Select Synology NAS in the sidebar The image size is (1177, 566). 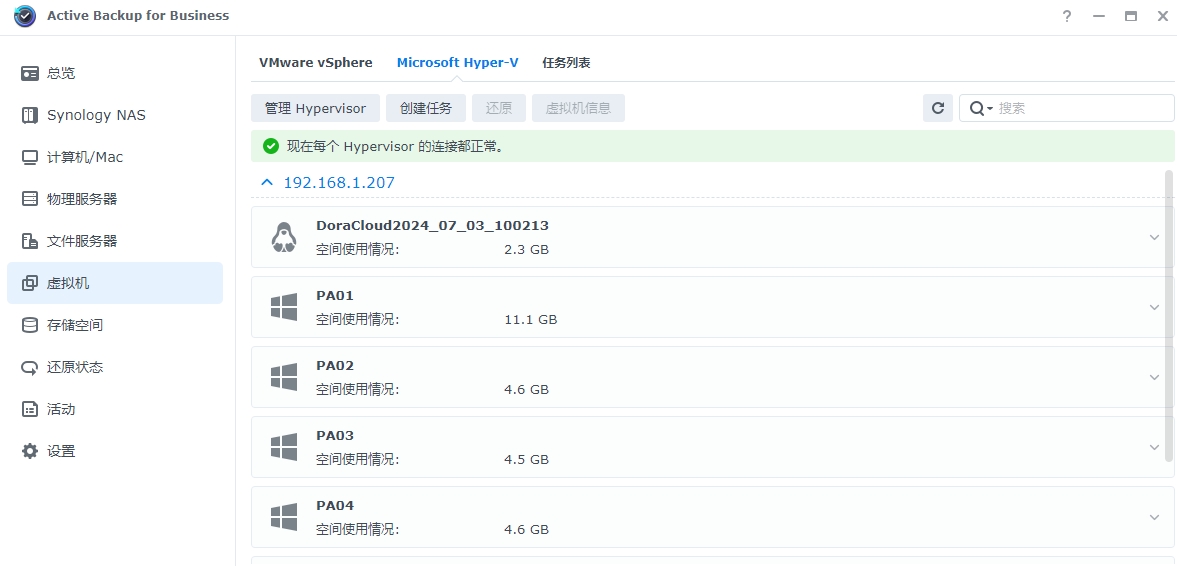click(x=96, y=115)
